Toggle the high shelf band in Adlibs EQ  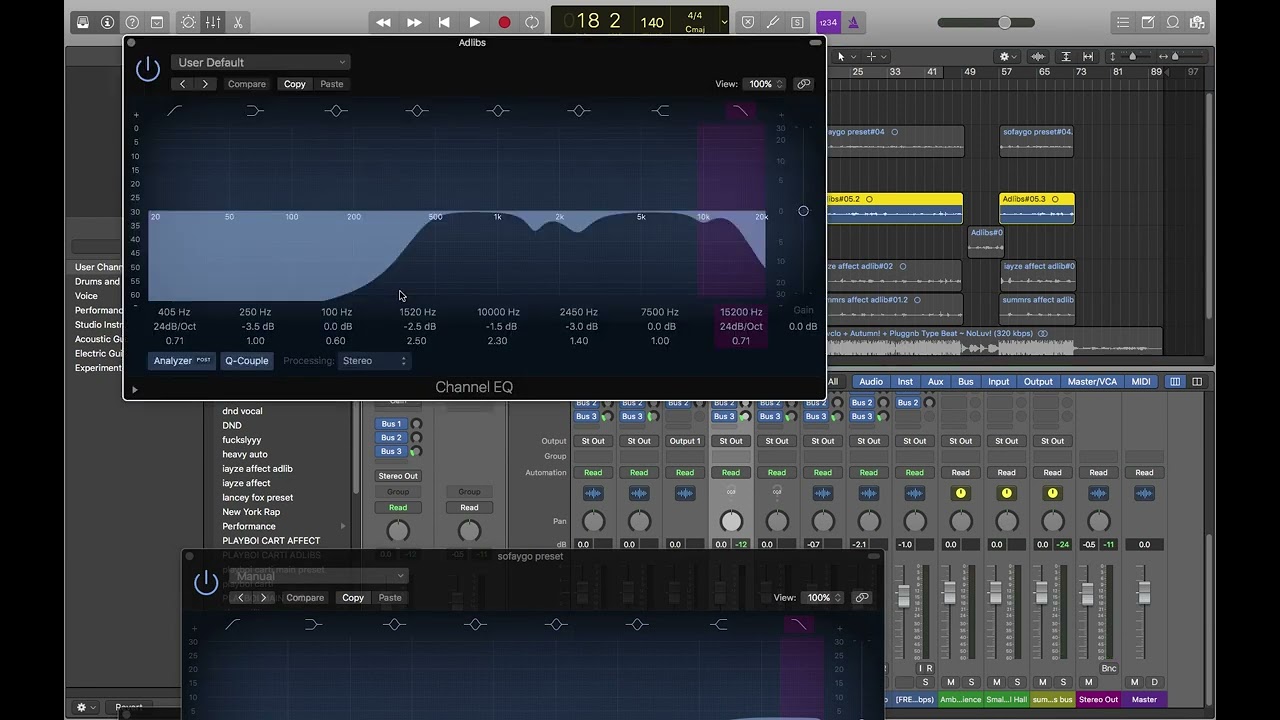pos(660,111)
